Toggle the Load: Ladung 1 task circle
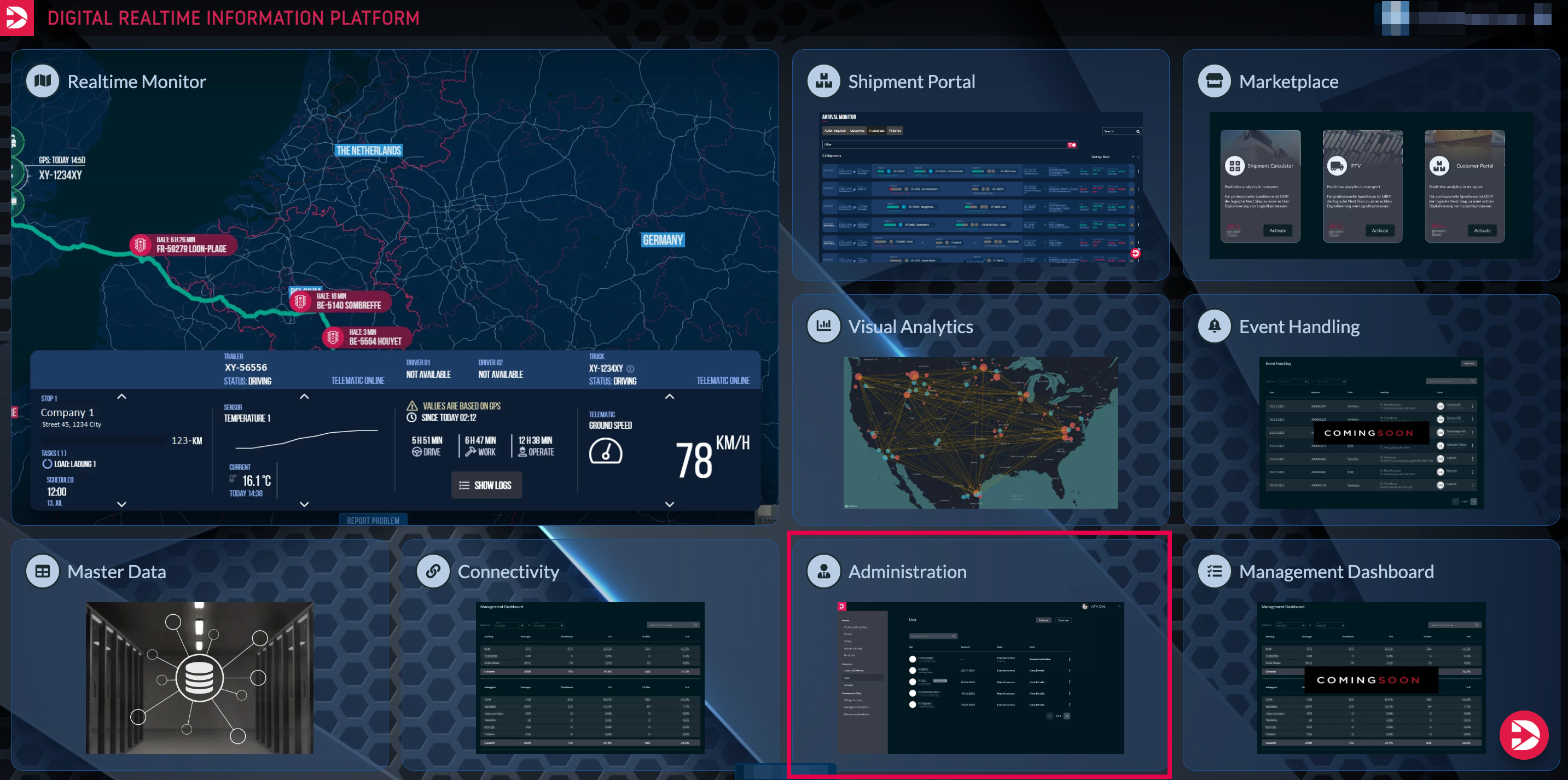 coord(47,464)
